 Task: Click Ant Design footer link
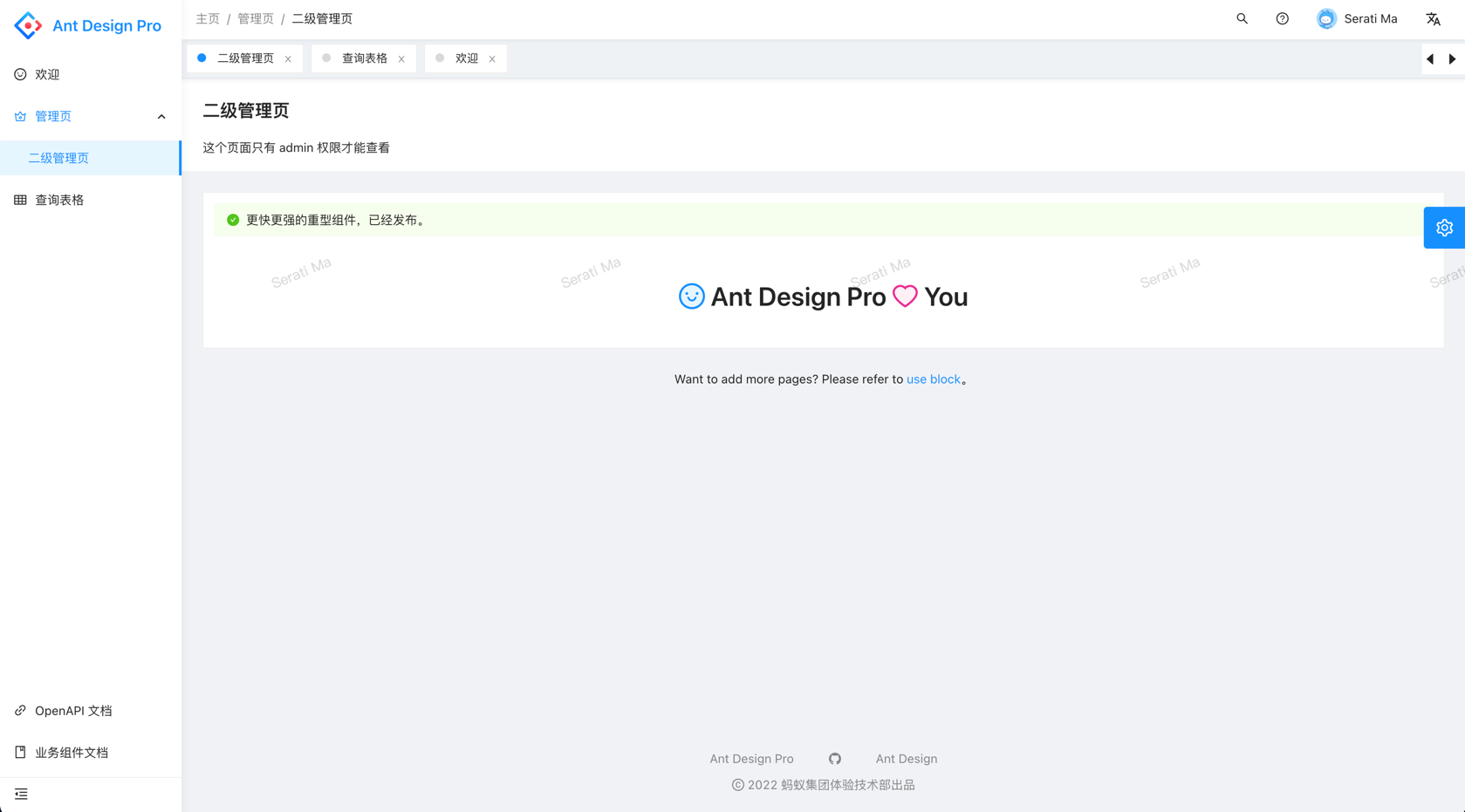point(907,759)
